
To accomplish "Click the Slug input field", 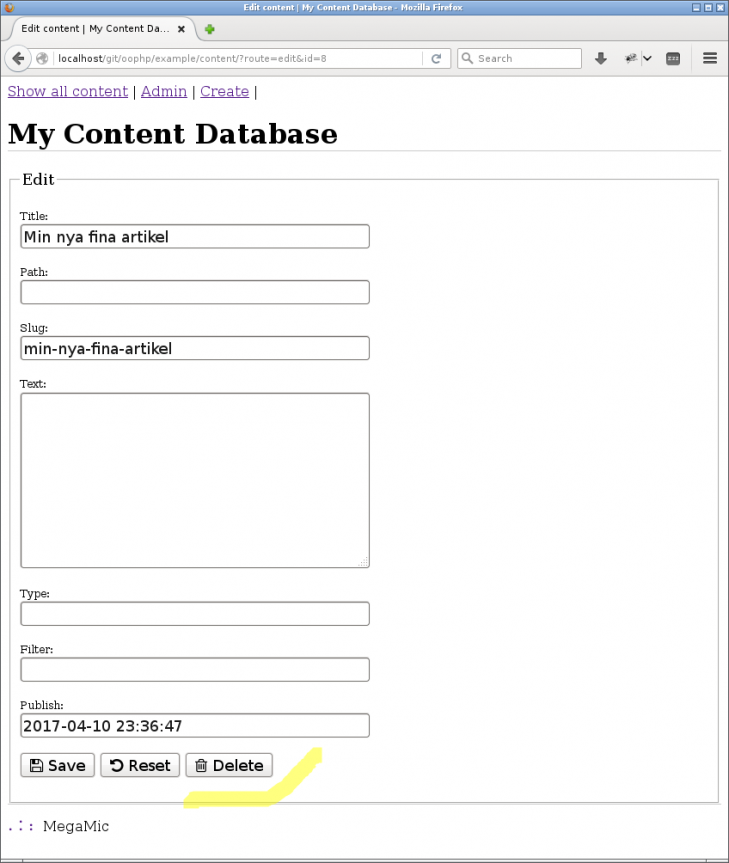I will click(195, 348).
